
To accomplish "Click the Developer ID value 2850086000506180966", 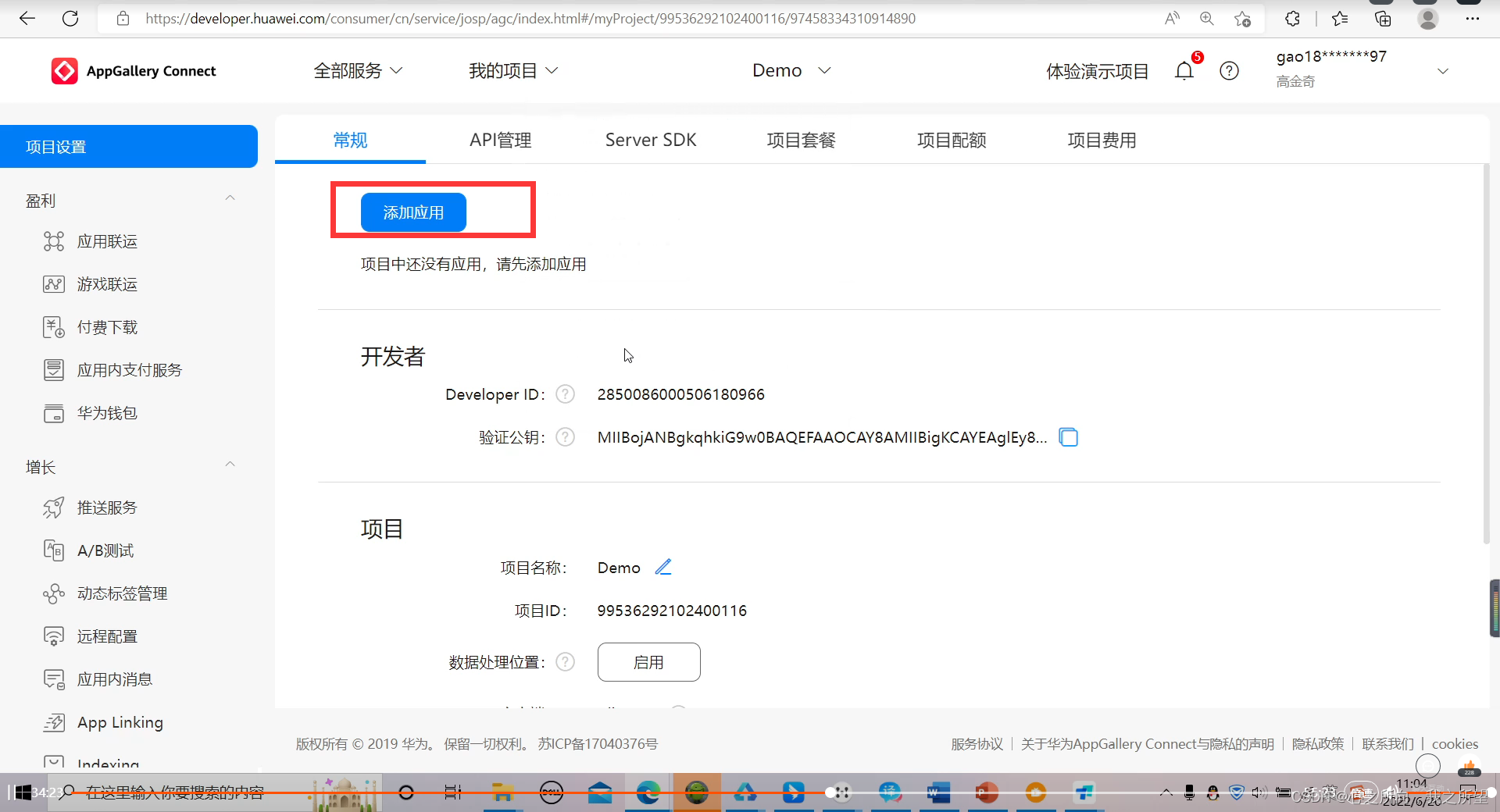I will click(x=681, y=394).
